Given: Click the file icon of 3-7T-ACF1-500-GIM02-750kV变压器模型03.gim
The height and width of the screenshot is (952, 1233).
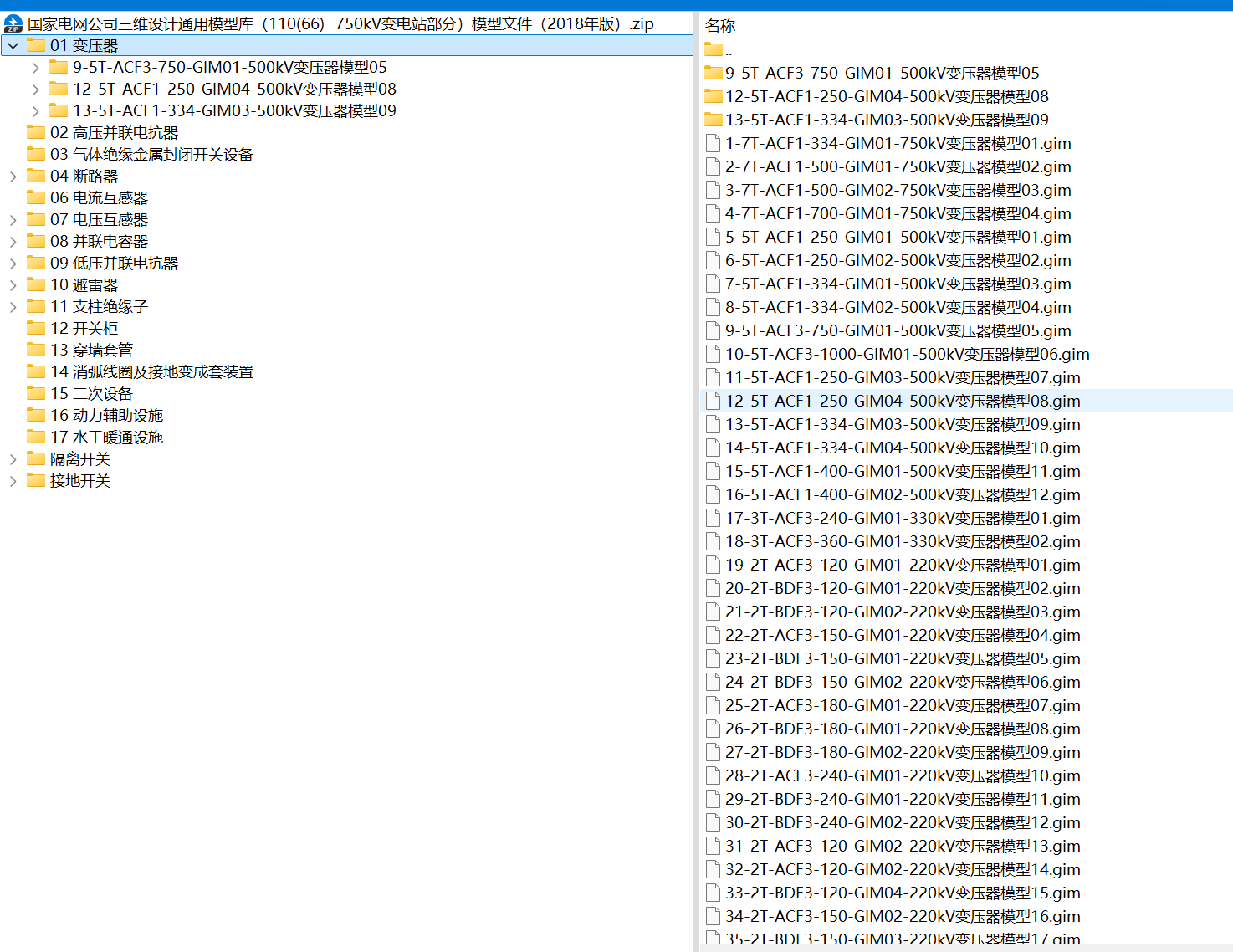Looking at the screenshot, I should click(x=713, y=190).
